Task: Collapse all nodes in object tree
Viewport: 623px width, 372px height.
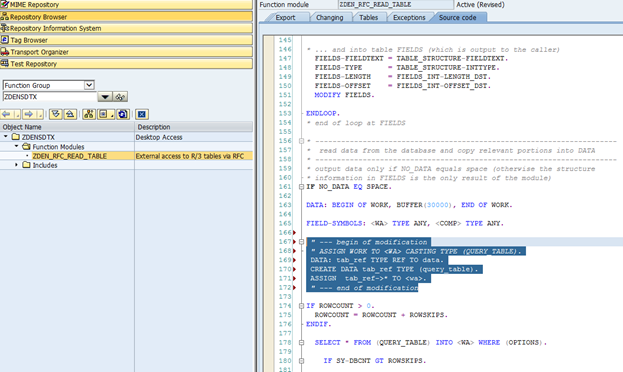Action: [70, 114]
